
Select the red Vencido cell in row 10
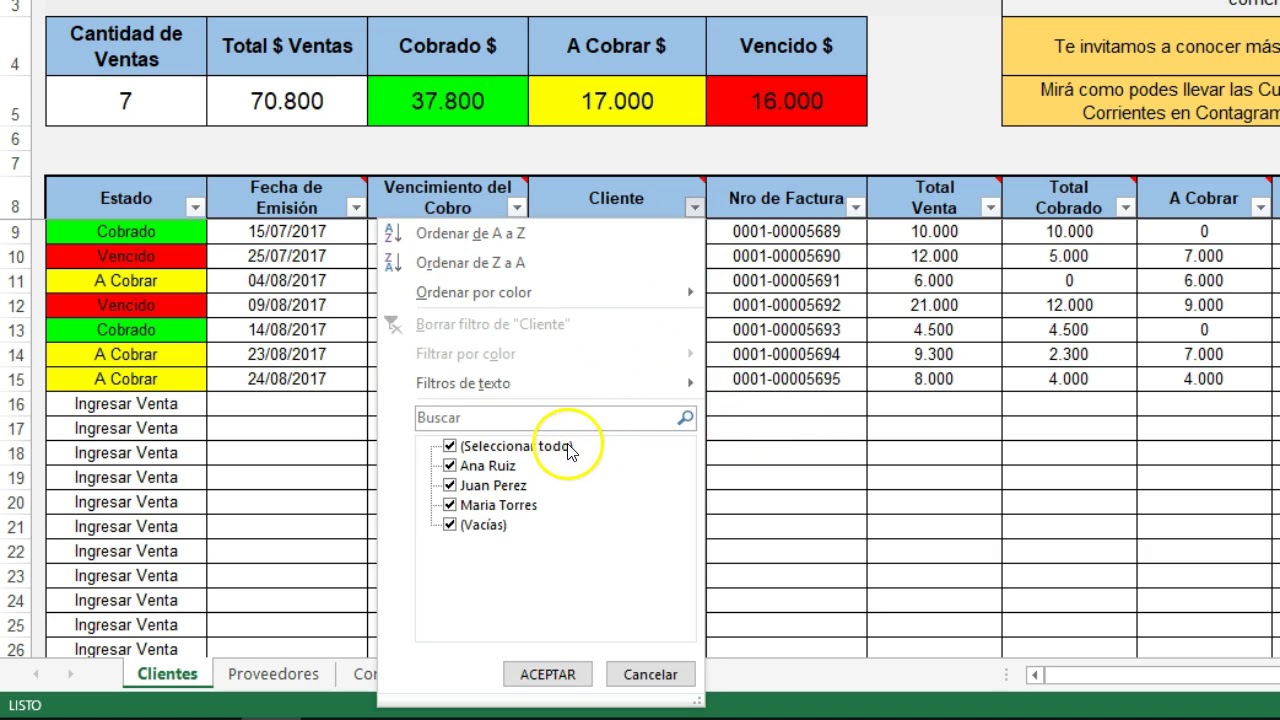126,256
